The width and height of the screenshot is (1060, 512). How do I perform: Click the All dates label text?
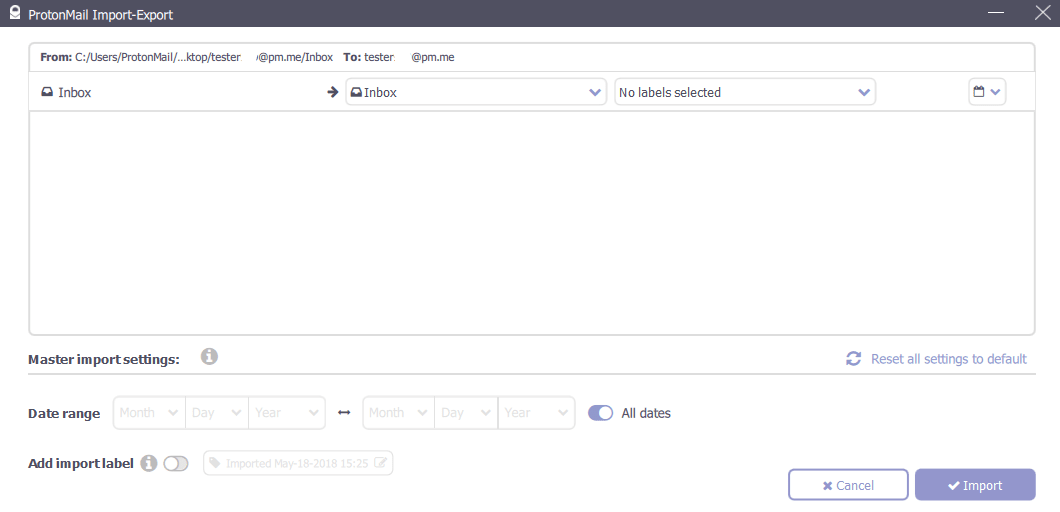646,413
